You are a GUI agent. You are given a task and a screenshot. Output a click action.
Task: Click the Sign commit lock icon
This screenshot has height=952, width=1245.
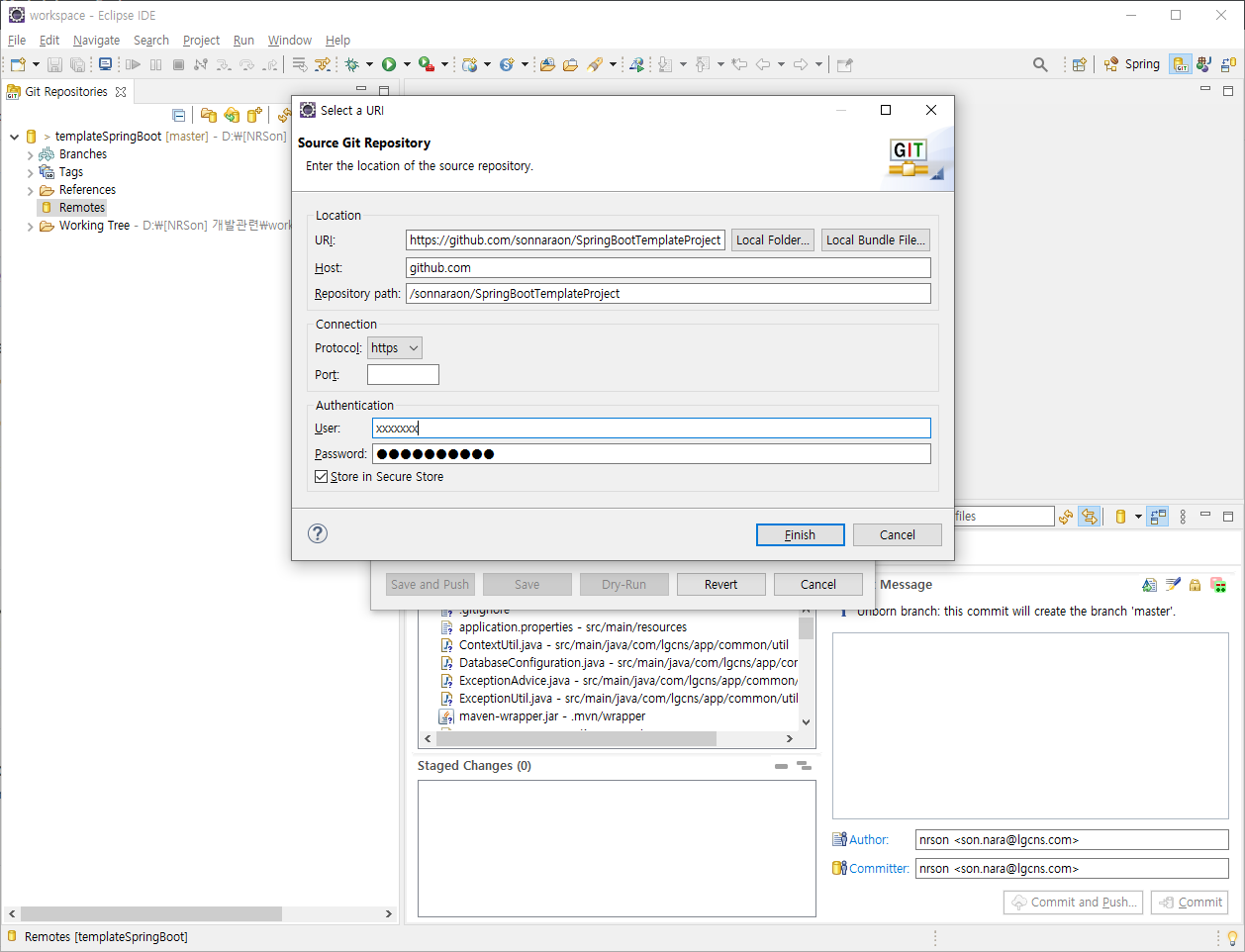click(x=1195, y=585)
